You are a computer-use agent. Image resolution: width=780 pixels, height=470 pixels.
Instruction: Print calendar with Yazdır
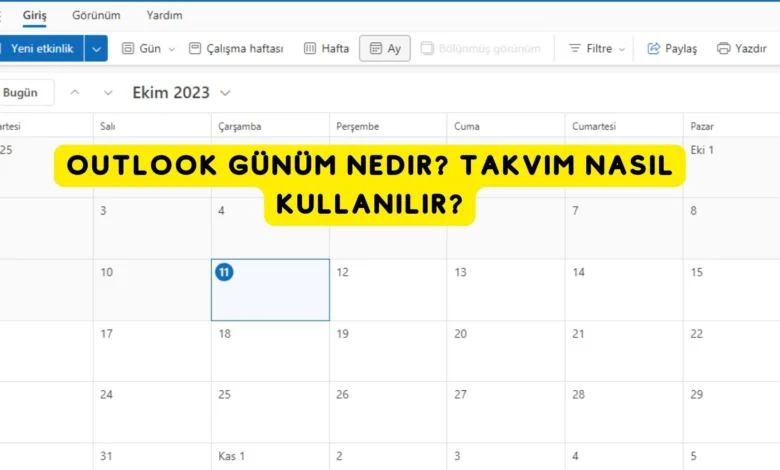click(741, 48)
